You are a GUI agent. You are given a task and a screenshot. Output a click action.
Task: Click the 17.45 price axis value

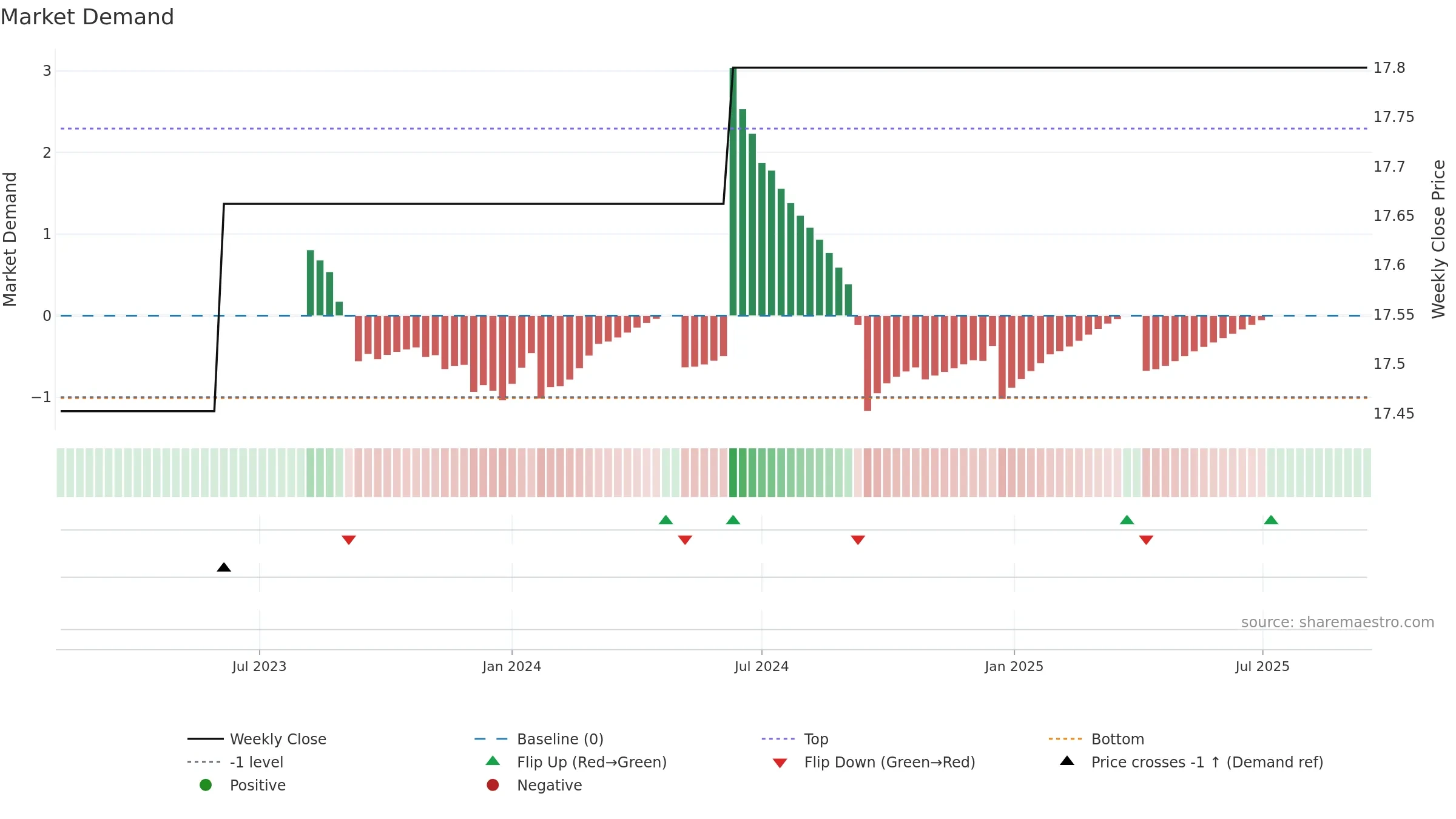click(1394, 414)
